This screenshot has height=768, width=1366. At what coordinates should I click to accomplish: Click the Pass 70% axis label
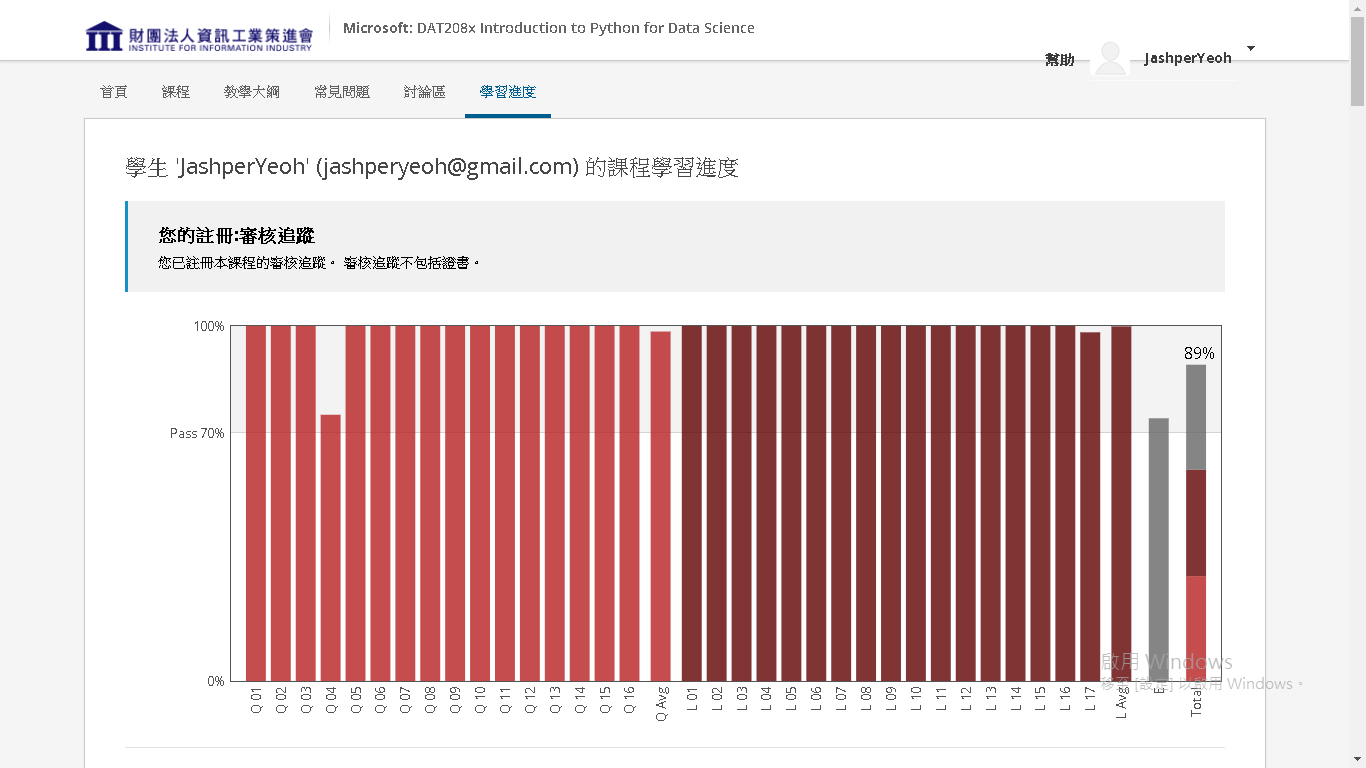(x=196, y=433)
